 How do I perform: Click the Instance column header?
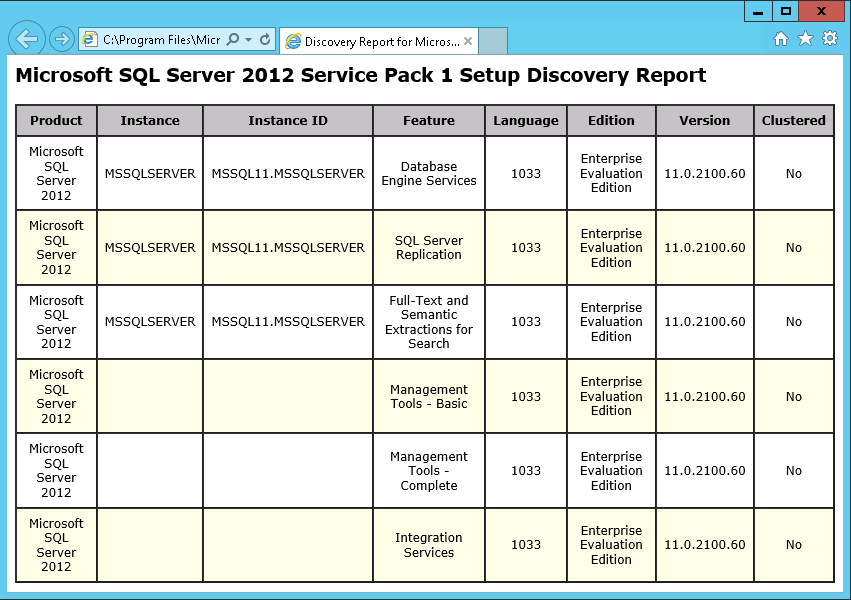click(150, 120)
